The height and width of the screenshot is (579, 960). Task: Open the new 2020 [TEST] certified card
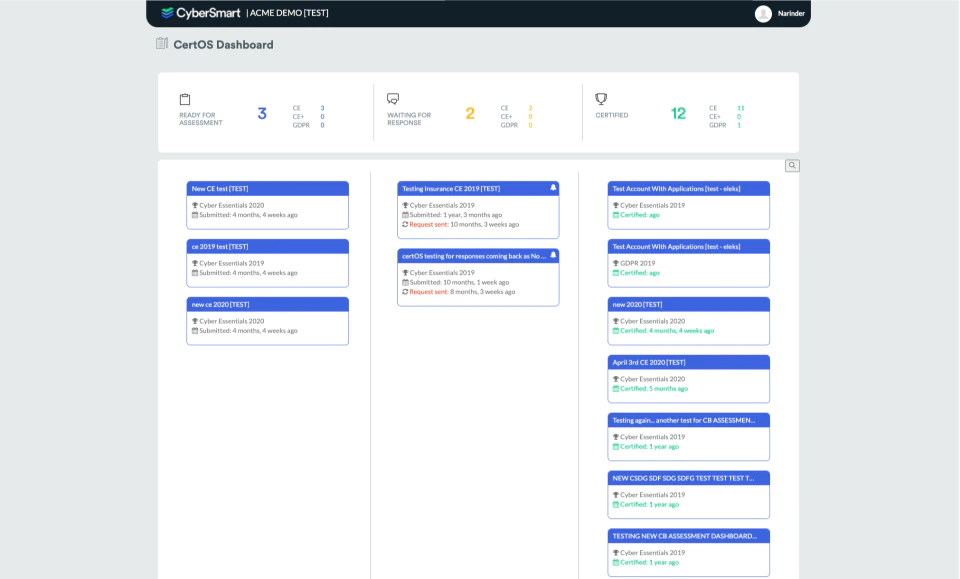689,321
